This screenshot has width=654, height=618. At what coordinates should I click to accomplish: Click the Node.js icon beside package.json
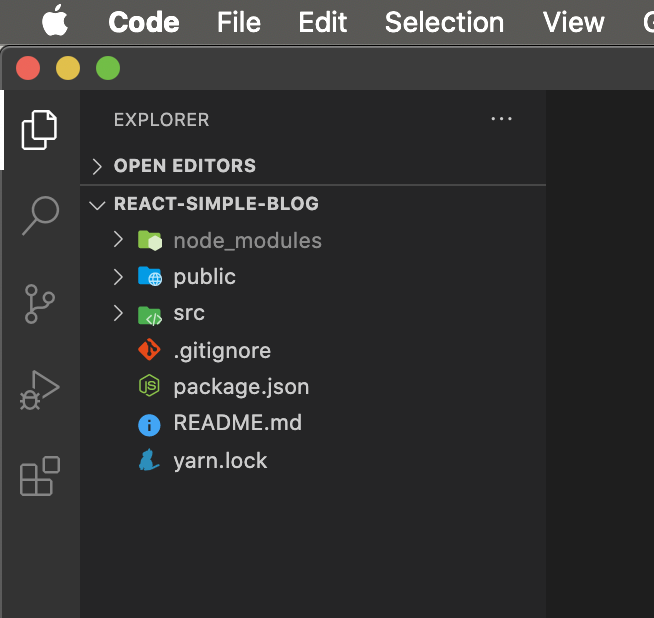click(x=149, y=385)
